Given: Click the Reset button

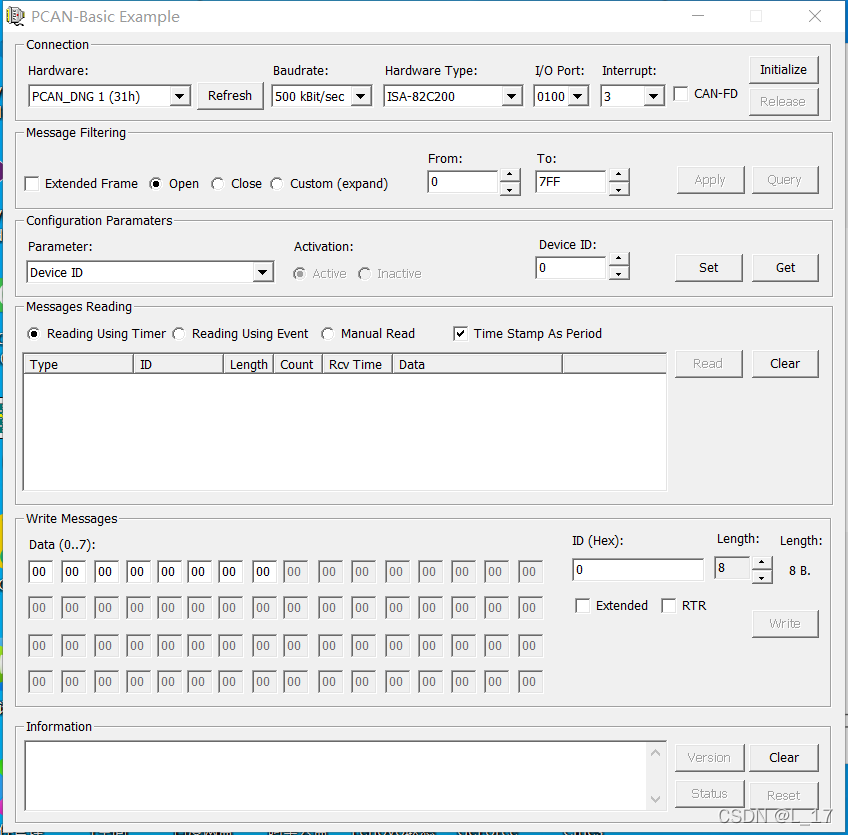Looking at the screenshot, I should (784, 795).
